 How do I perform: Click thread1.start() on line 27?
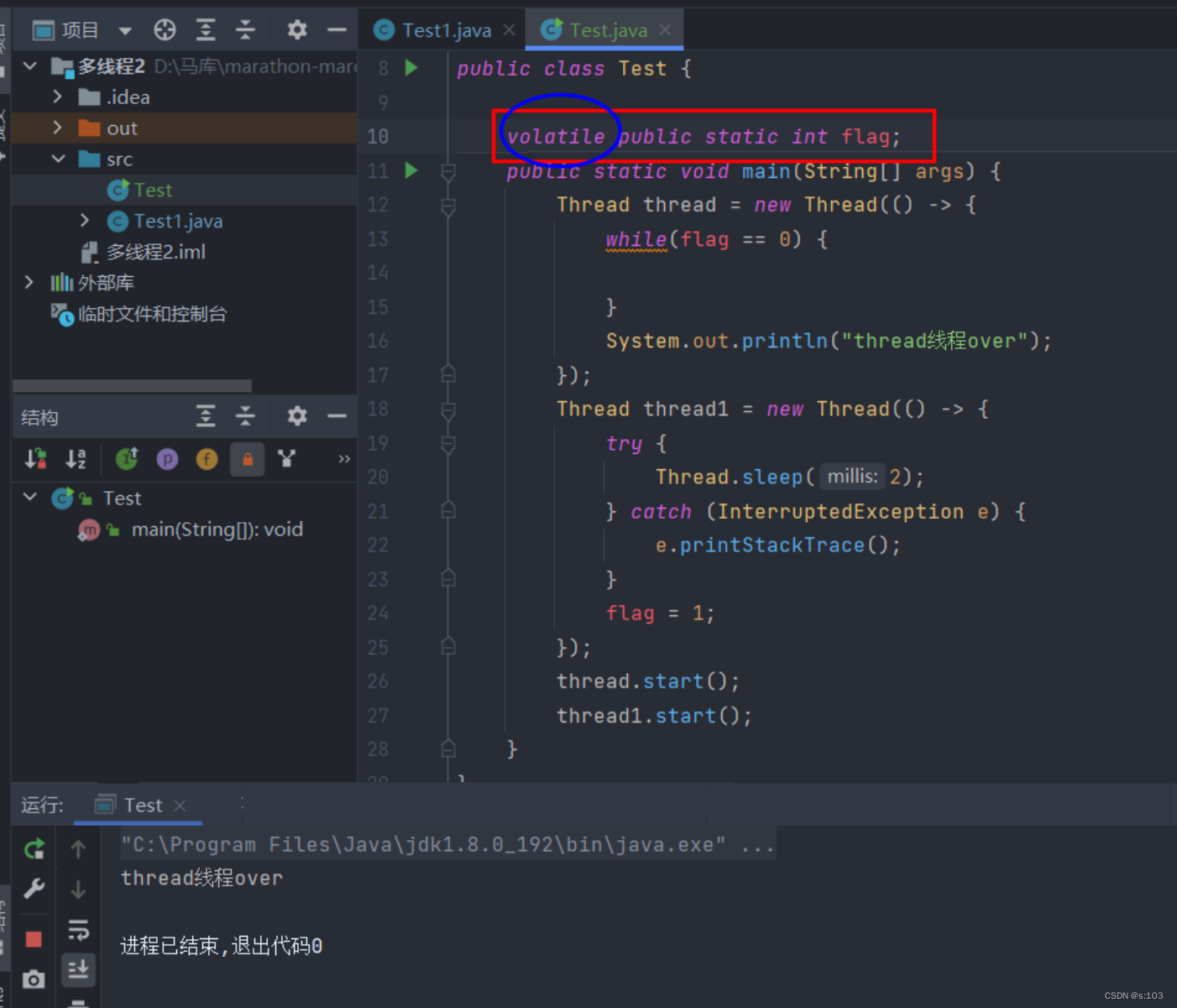point(654,716)
